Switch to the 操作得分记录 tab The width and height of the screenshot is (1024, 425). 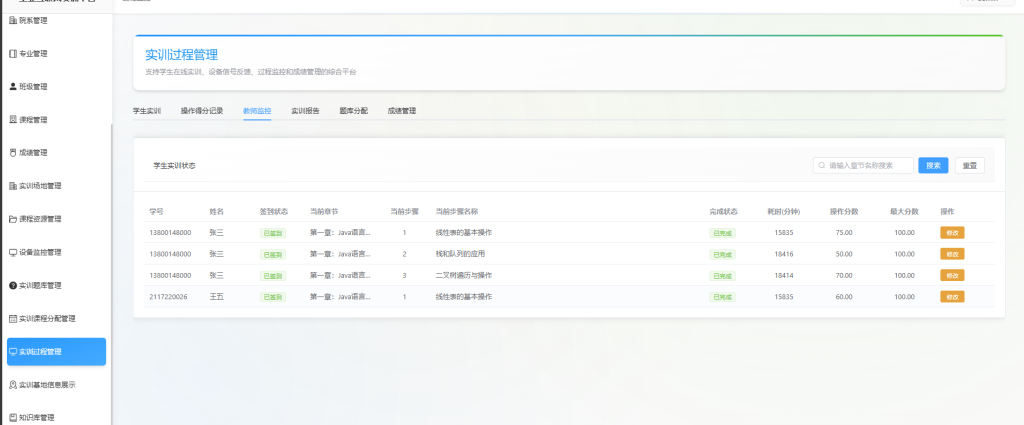tap(201, 111)
